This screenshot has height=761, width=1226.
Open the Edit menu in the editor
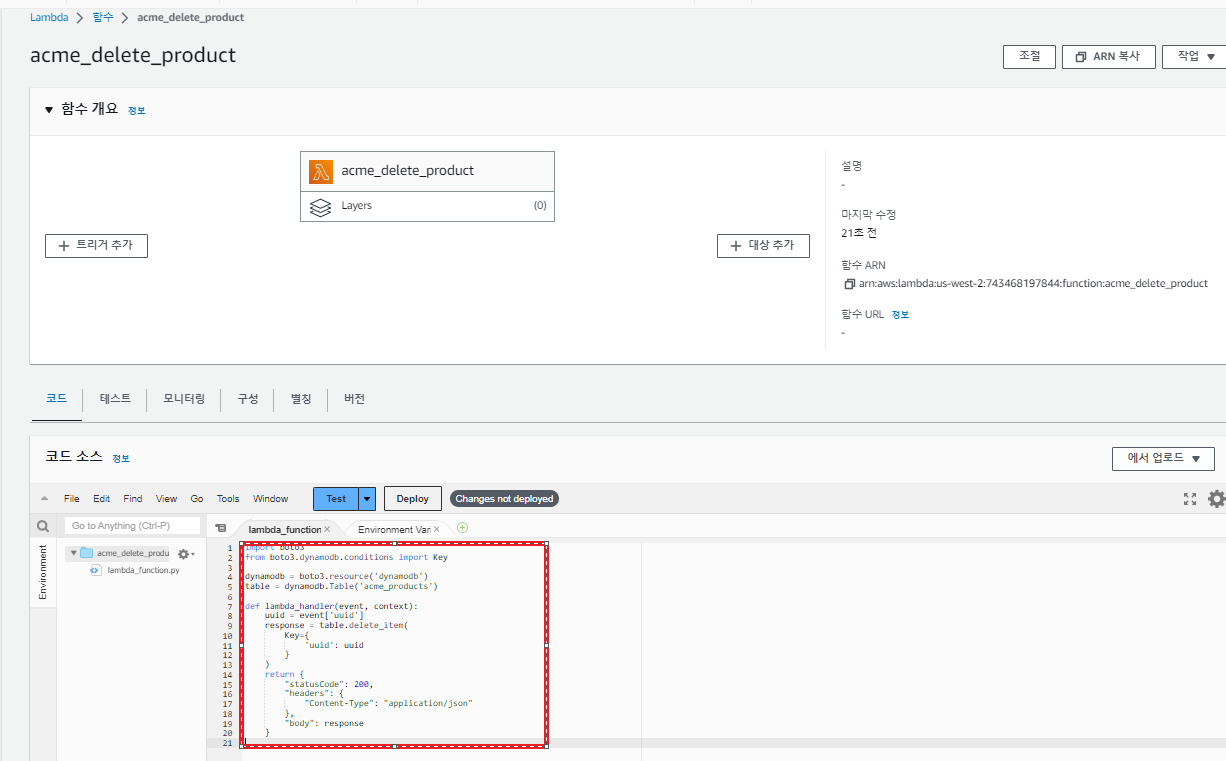[x=102, y=498]
